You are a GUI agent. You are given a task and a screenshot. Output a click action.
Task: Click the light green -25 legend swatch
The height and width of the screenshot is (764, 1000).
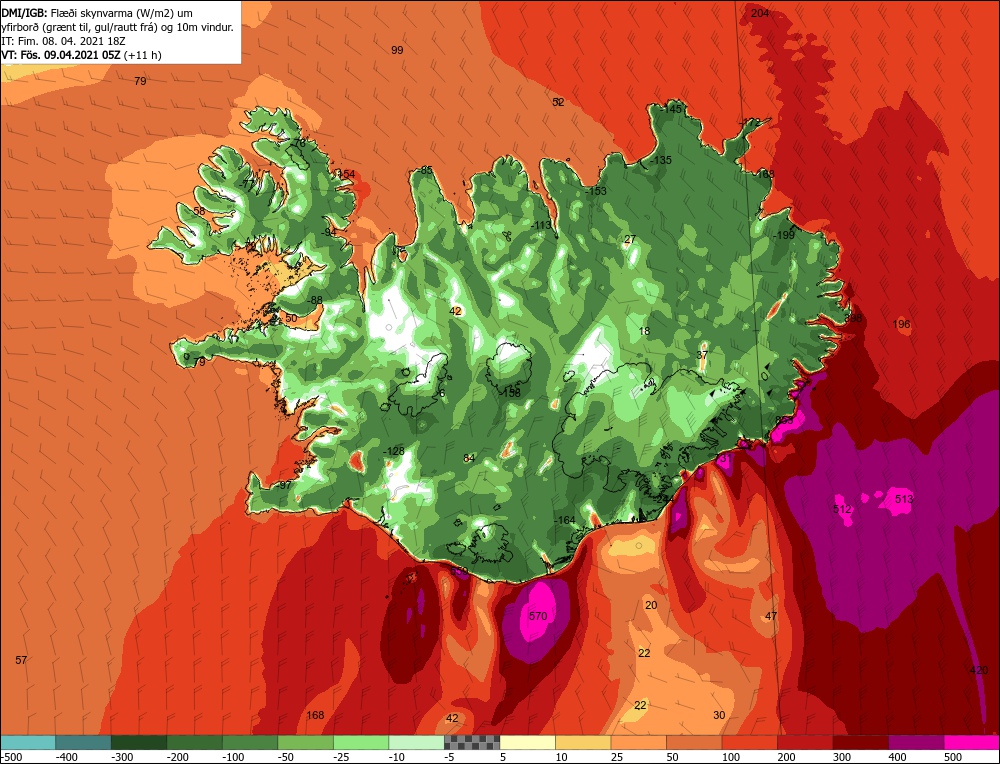click(361, 742)
